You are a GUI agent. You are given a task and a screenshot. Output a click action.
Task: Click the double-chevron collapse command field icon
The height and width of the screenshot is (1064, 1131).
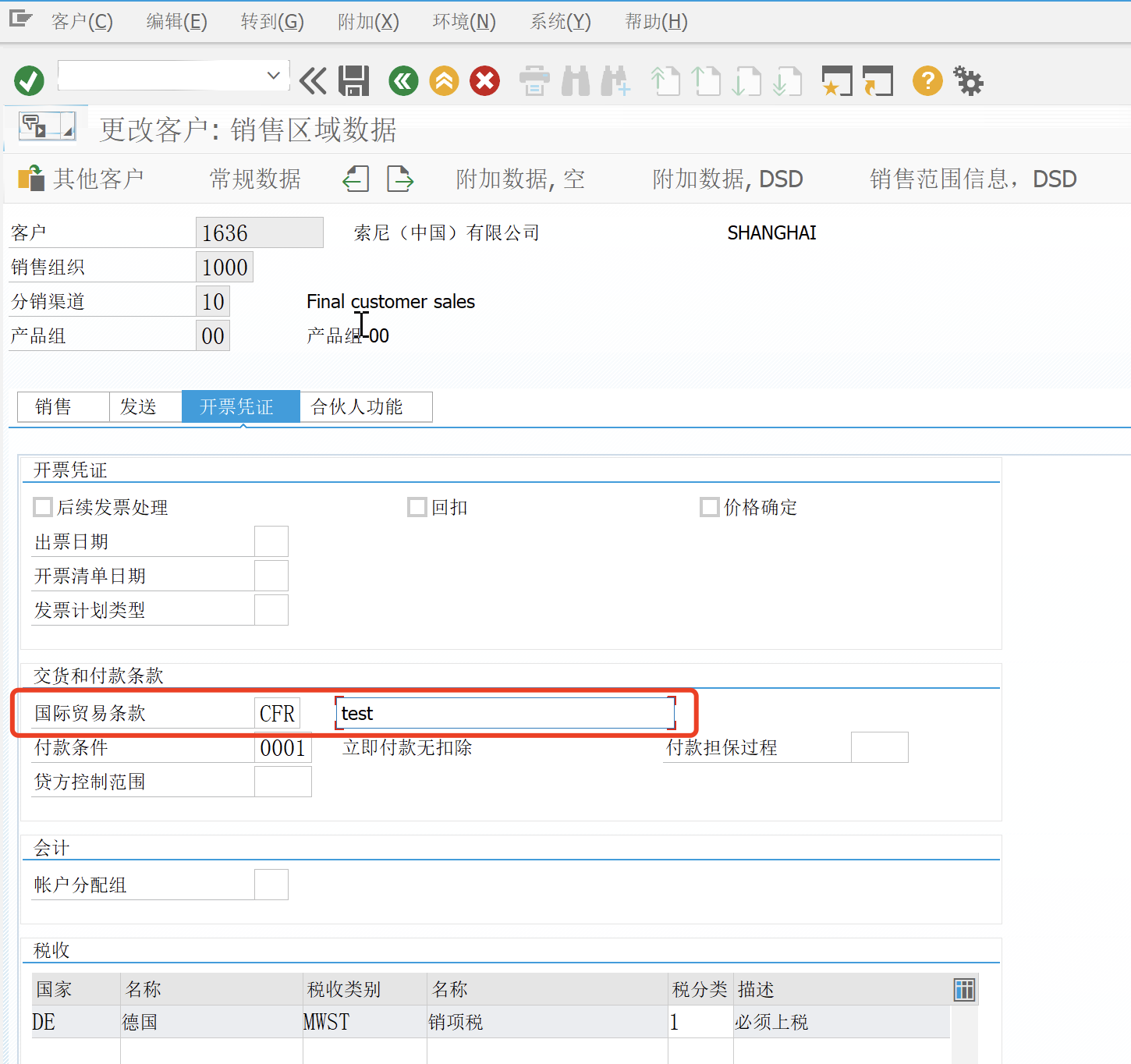313,81
